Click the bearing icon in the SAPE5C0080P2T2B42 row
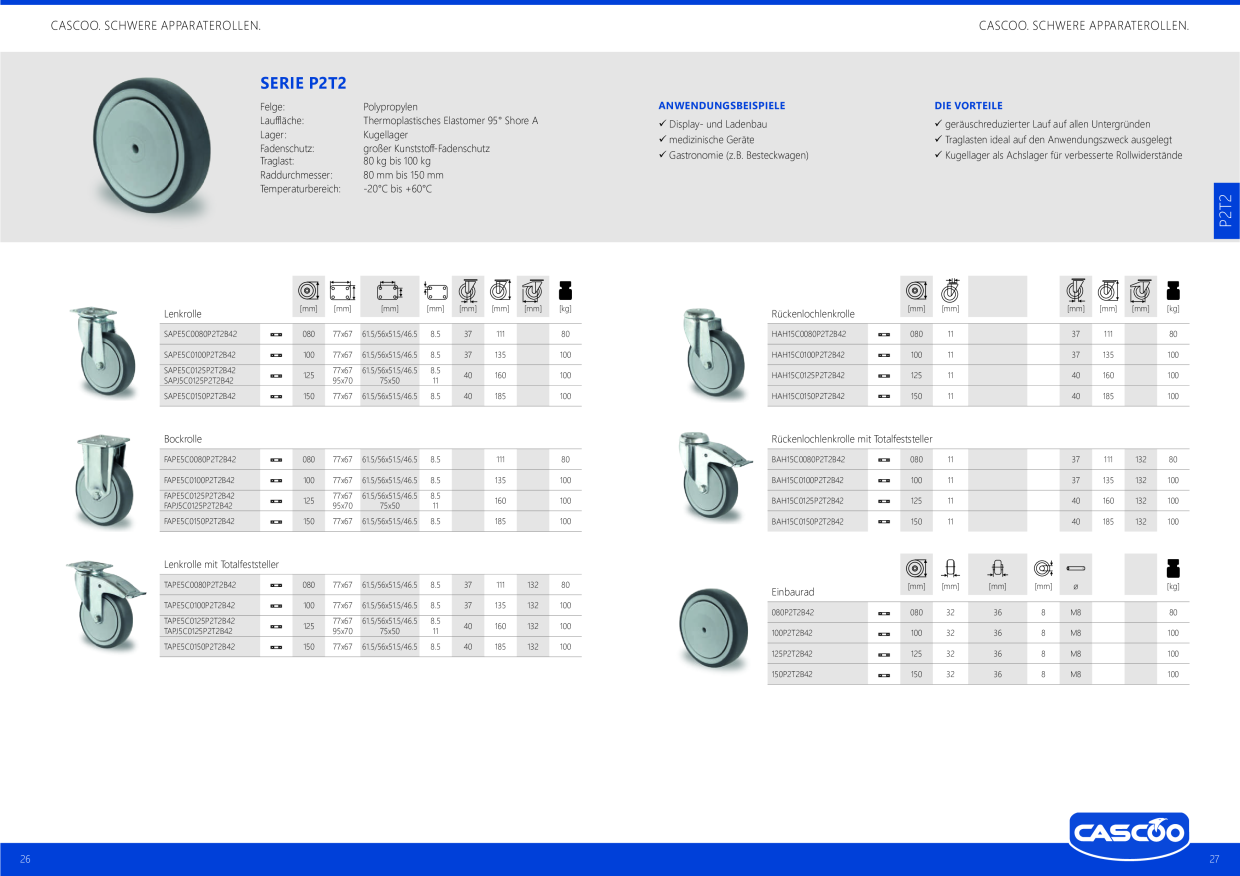Viewport: 1240px width, 876px height. [277, 334]
